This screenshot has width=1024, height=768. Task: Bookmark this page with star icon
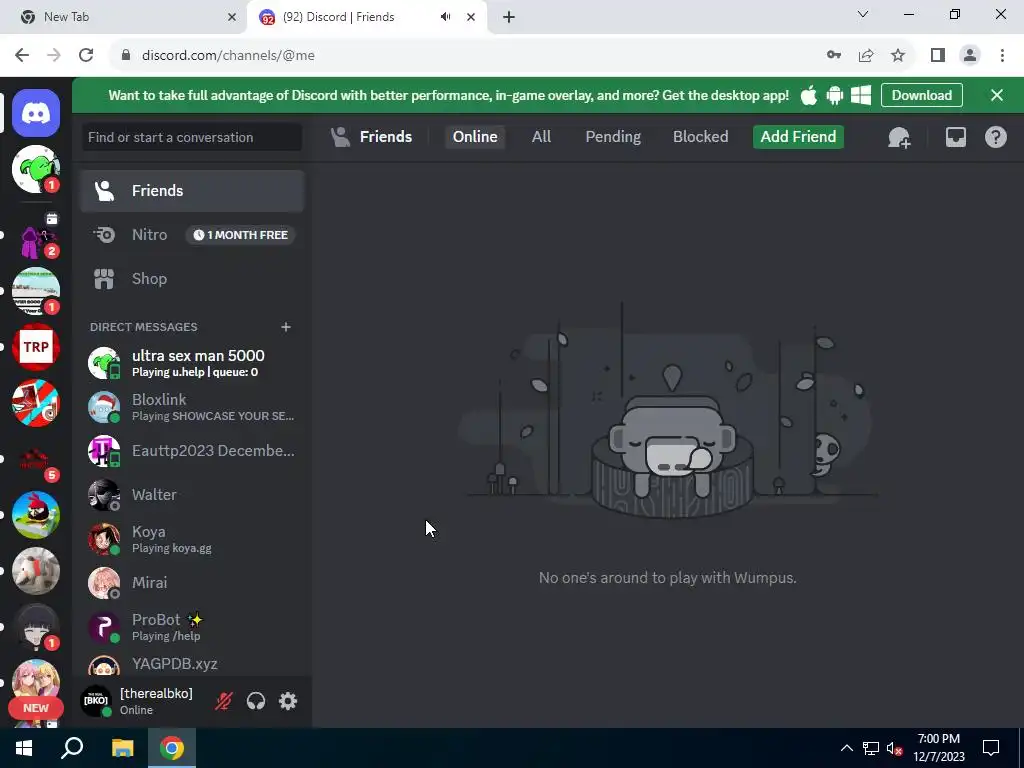tap(898, 55)
